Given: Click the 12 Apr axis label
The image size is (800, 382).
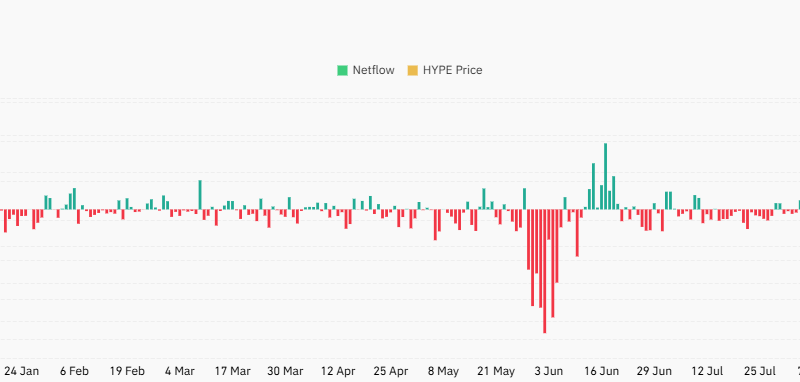Looking at the screenshot, I should click(x=338, y=371).
